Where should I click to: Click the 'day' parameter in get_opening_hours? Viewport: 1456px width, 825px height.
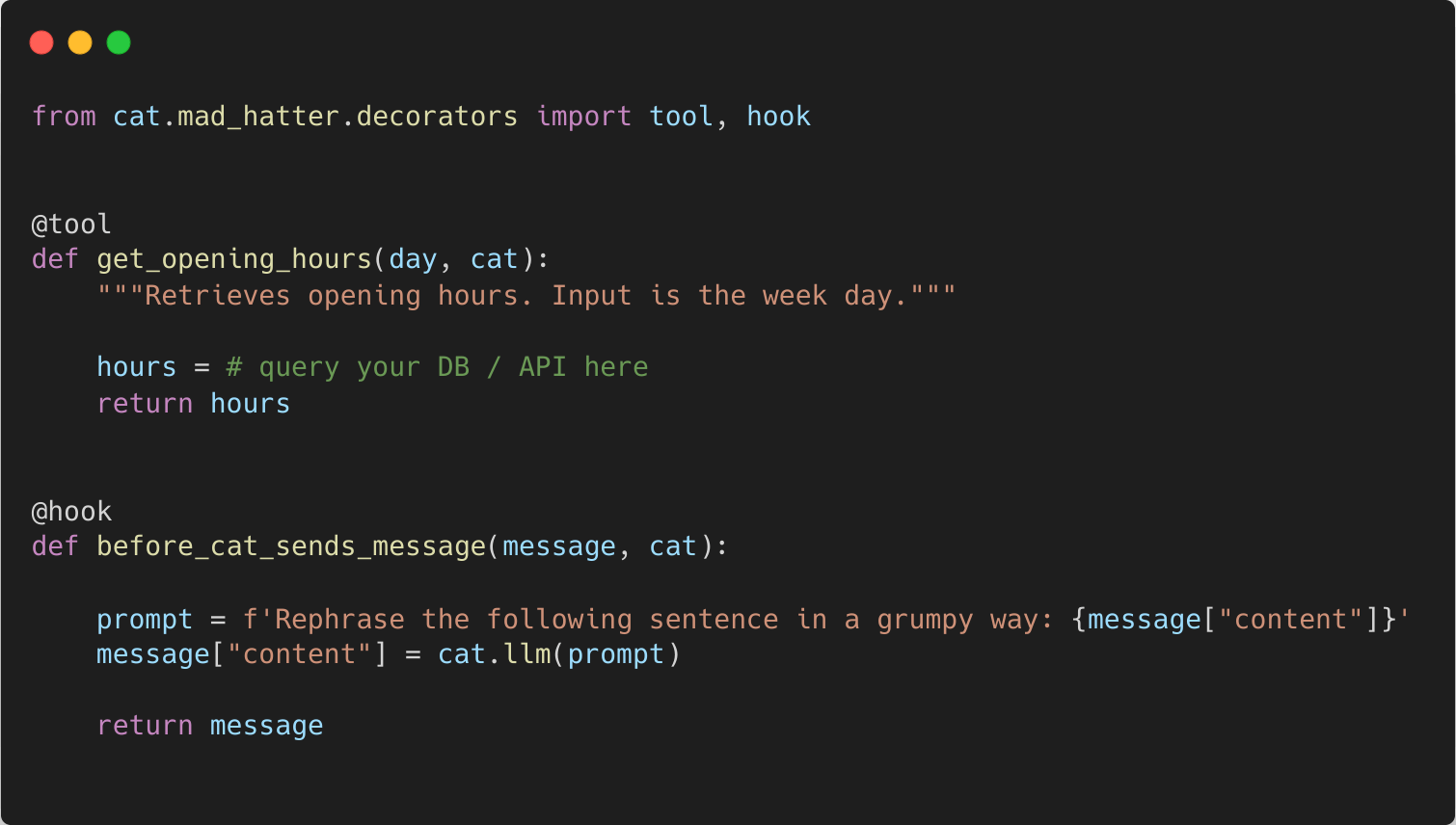click(413, 260)
